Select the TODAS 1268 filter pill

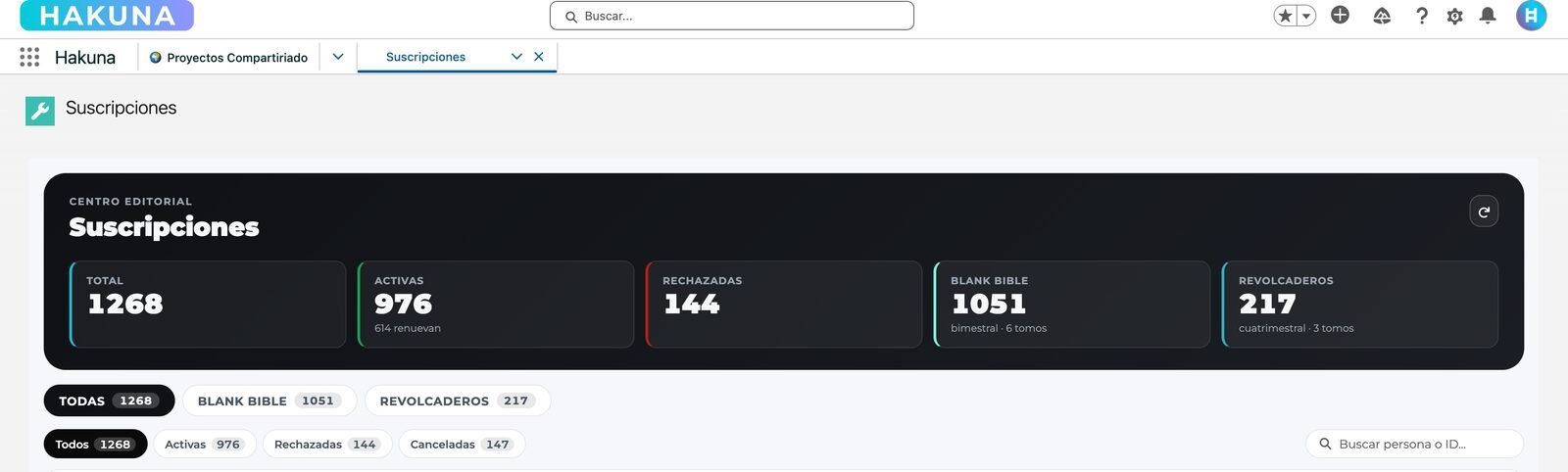(x=109, y=401)
